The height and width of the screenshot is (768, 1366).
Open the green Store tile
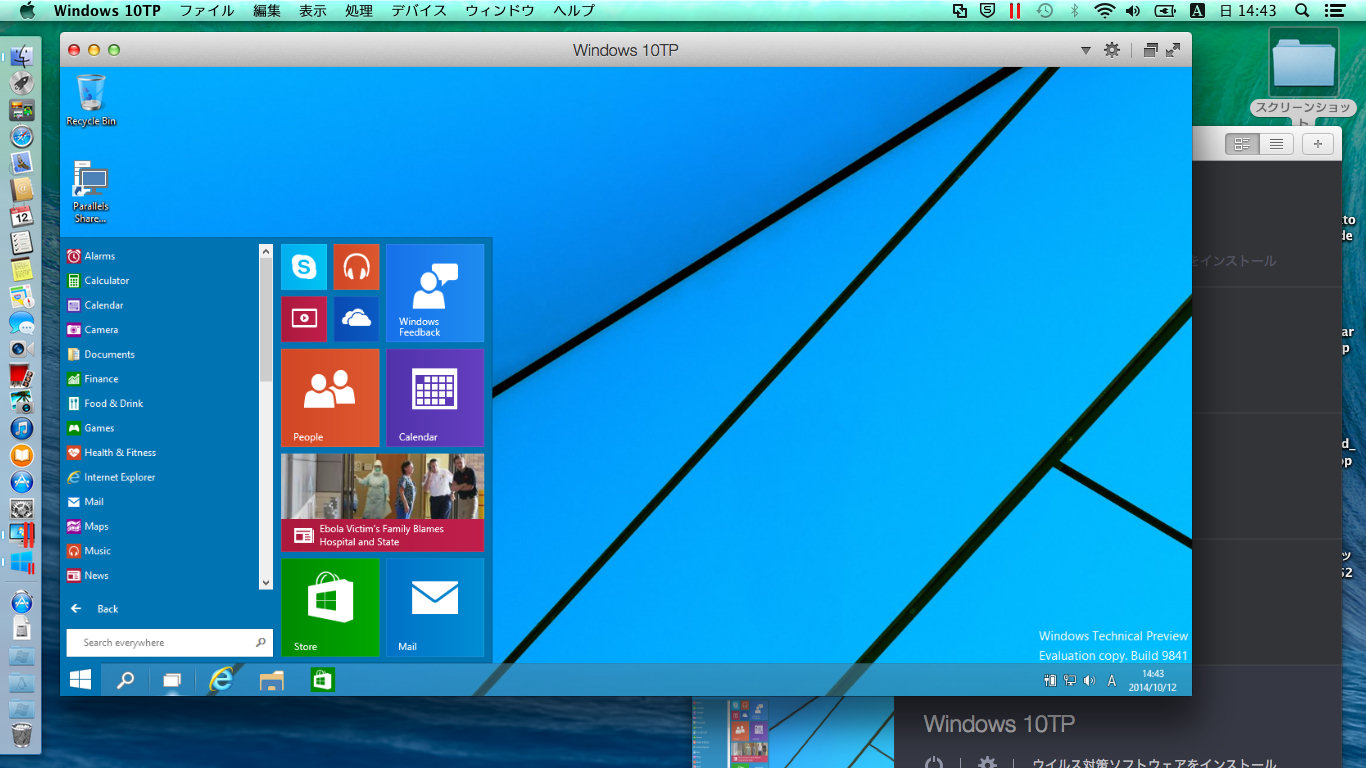[330, 607]
